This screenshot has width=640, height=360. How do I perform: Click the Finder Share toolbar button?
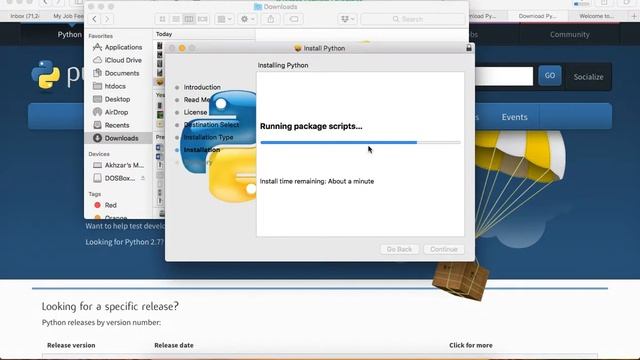[x=271, y=19]
